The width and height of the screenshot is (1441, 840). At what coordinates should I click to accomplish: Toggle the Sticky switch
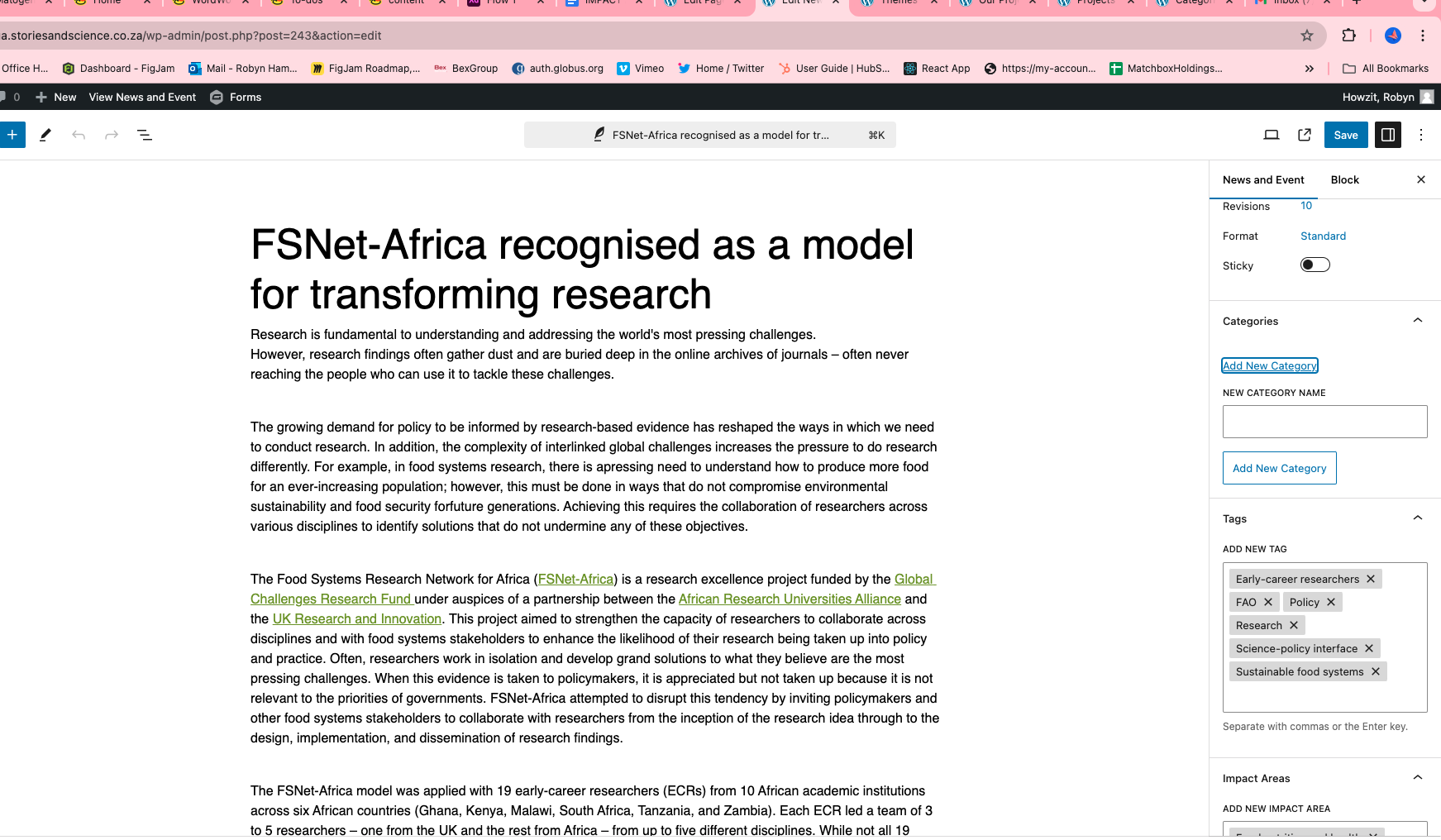coord(1315,265)
